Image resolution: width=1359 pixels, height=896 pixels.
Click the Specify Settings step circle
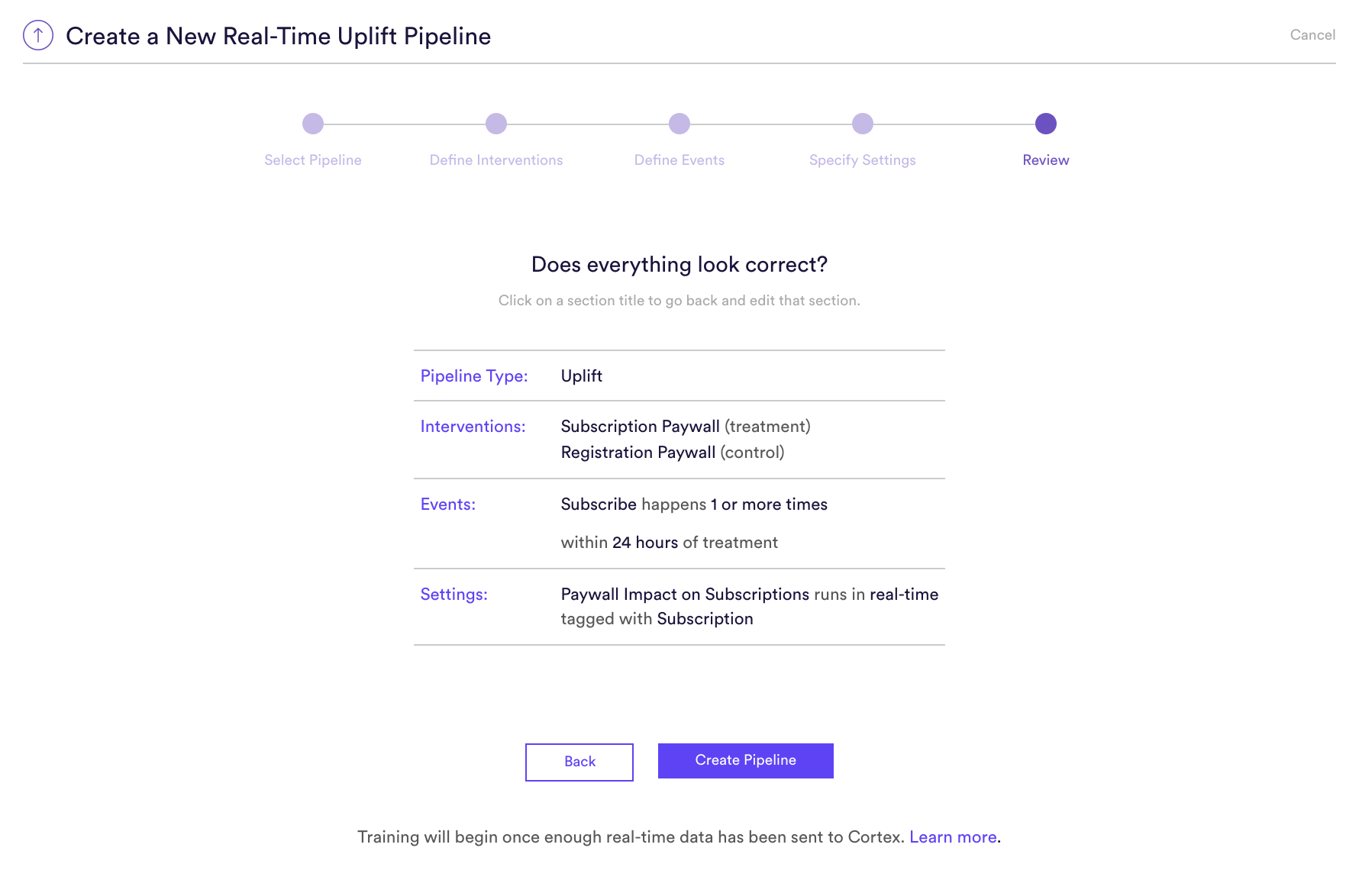tap(863, 124)
